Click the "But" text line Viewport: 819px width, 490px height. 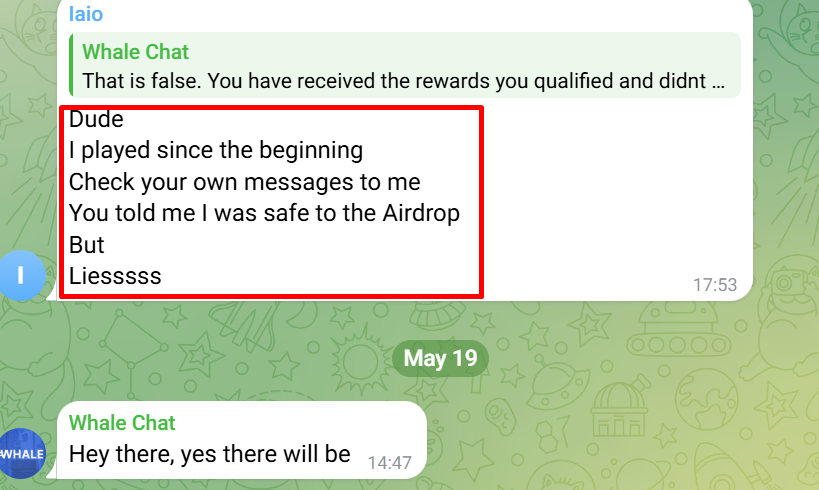tap(87, 244)
